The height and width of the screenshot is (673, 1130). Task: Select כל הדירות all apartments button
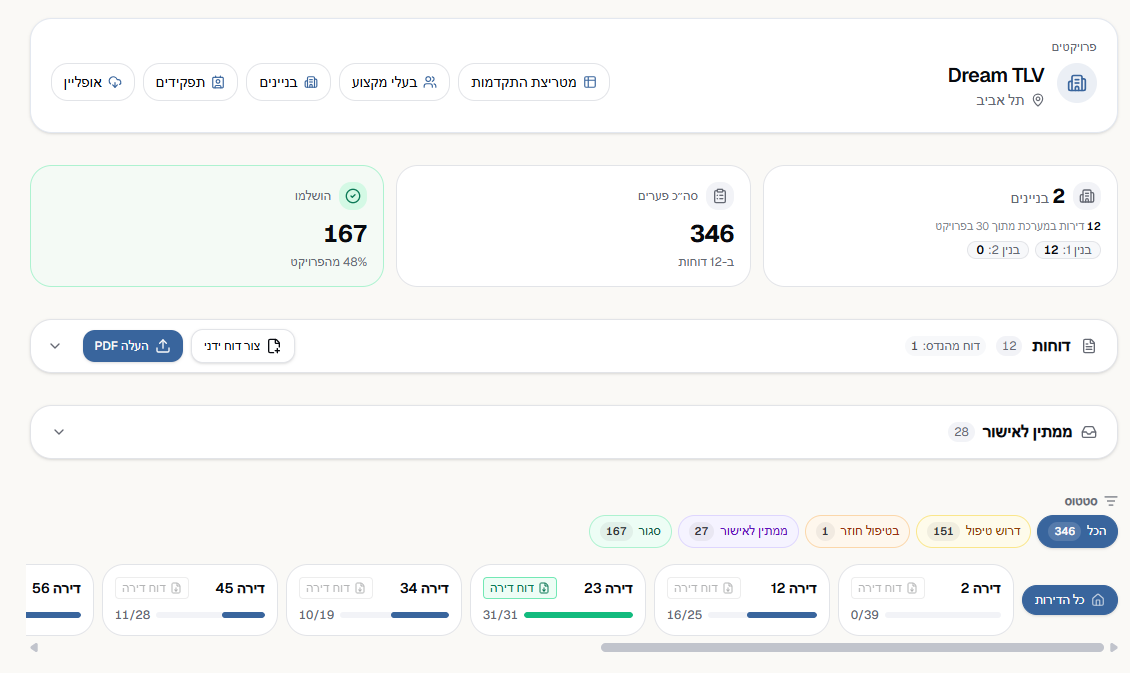tap(1069, 600)
